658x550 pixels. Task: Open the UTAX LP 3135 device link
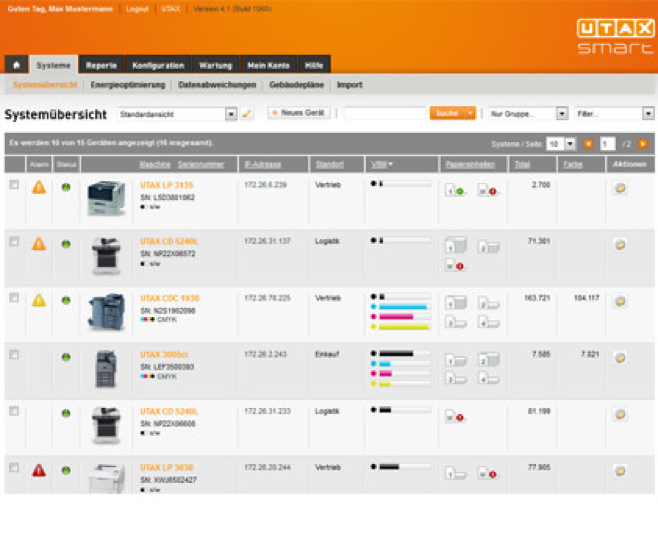167,185
